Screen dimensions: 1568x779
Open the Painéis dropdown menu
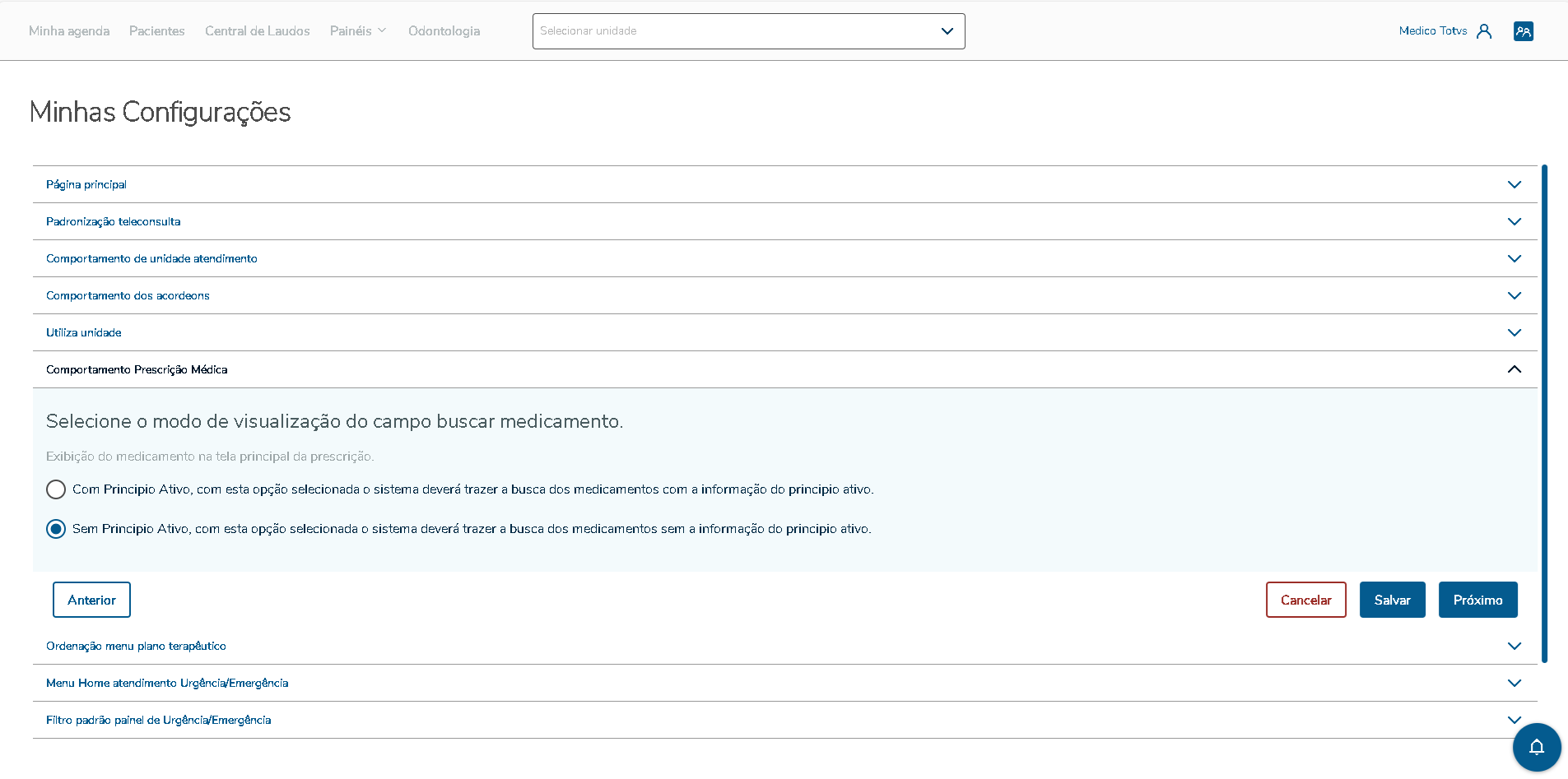click(358, 31)
